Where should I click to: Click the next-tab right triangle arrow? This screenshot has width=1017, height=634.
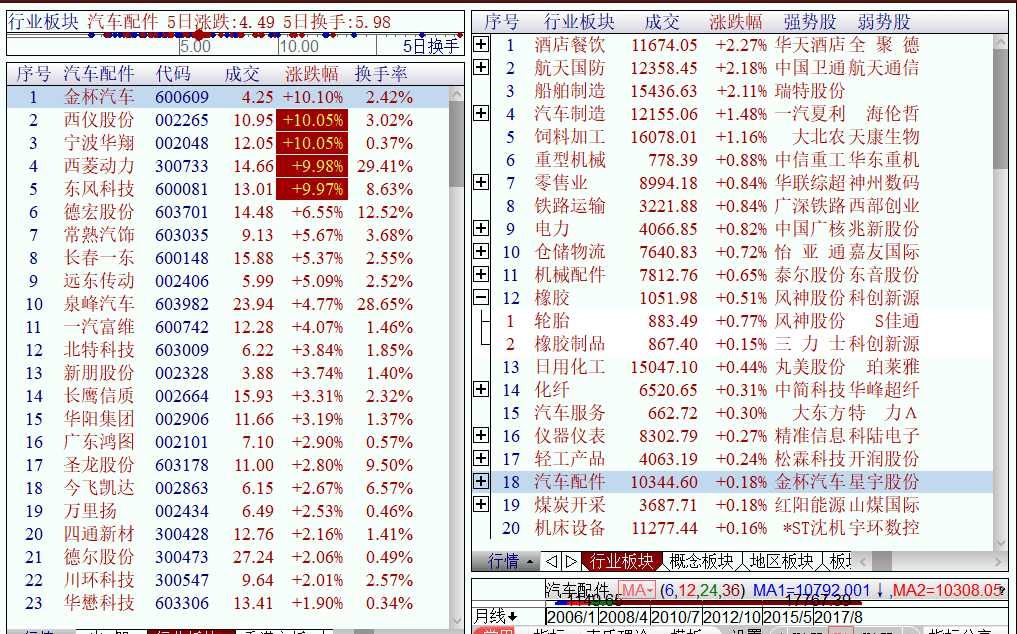coord(571,561)
